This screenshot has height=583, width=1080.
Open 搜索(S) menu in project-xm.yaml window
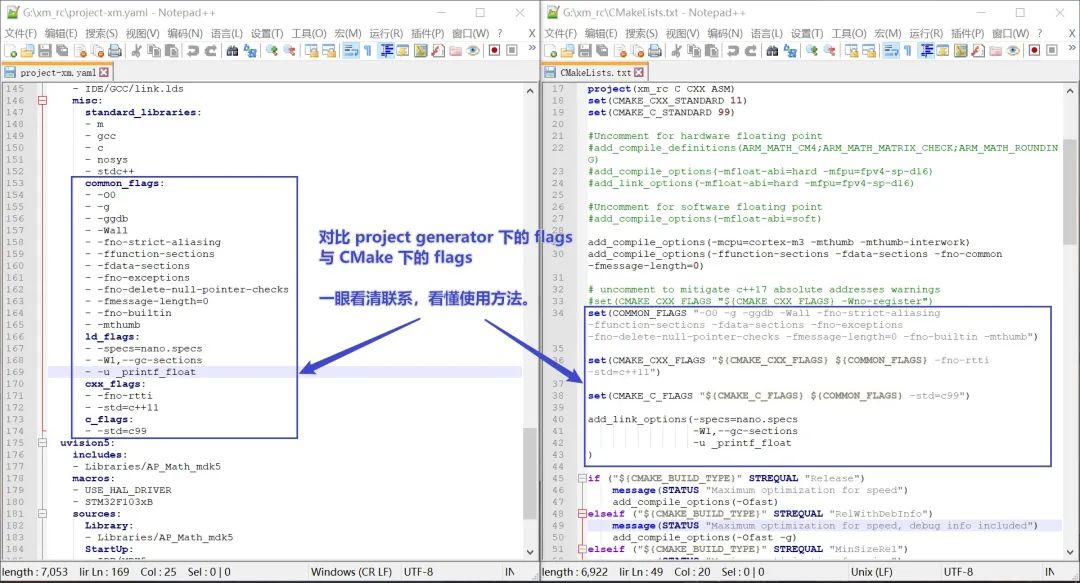click(x=101, y=33)
